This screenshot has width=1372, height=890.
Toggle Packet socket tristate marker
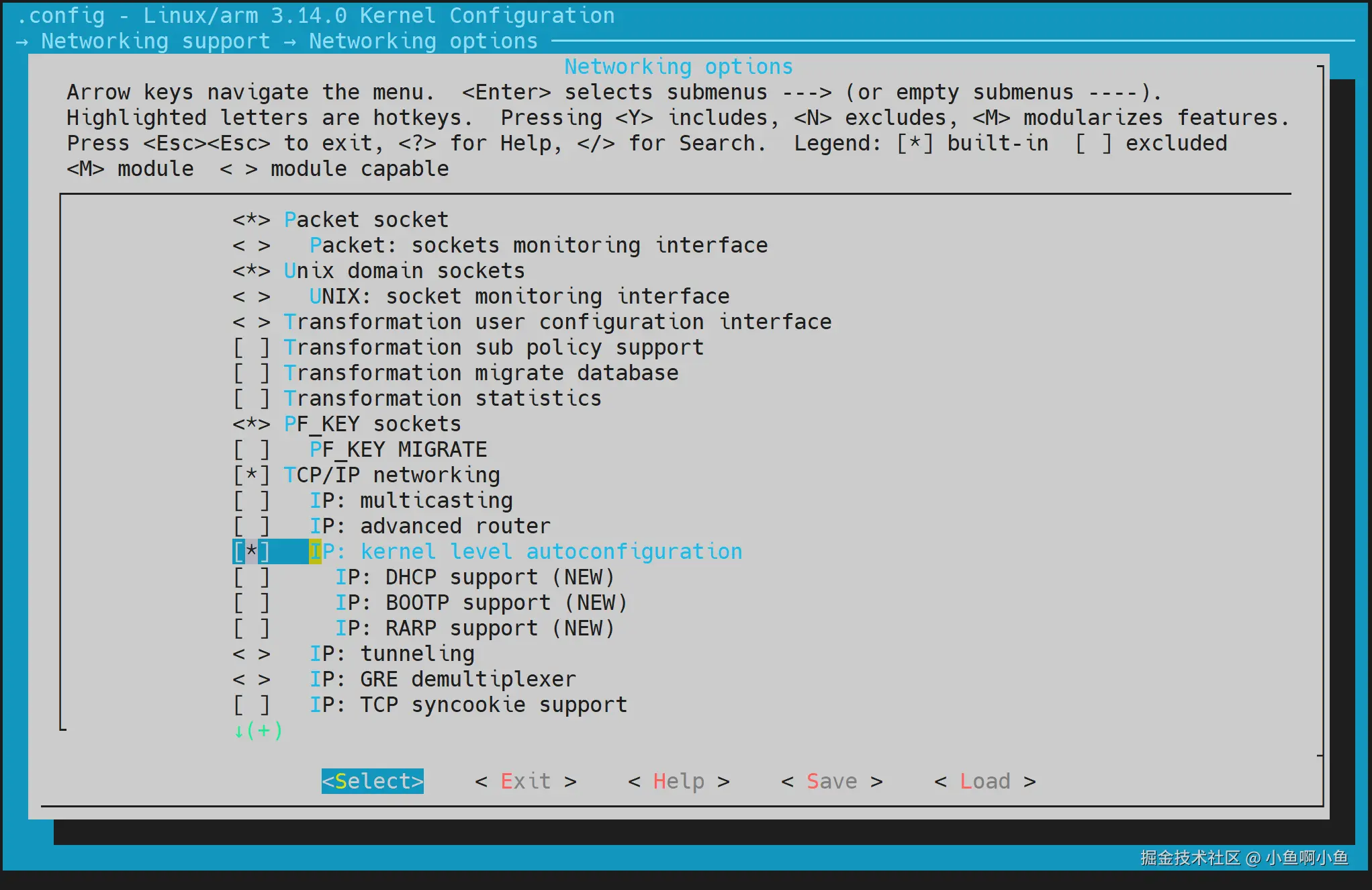point(251,220)
